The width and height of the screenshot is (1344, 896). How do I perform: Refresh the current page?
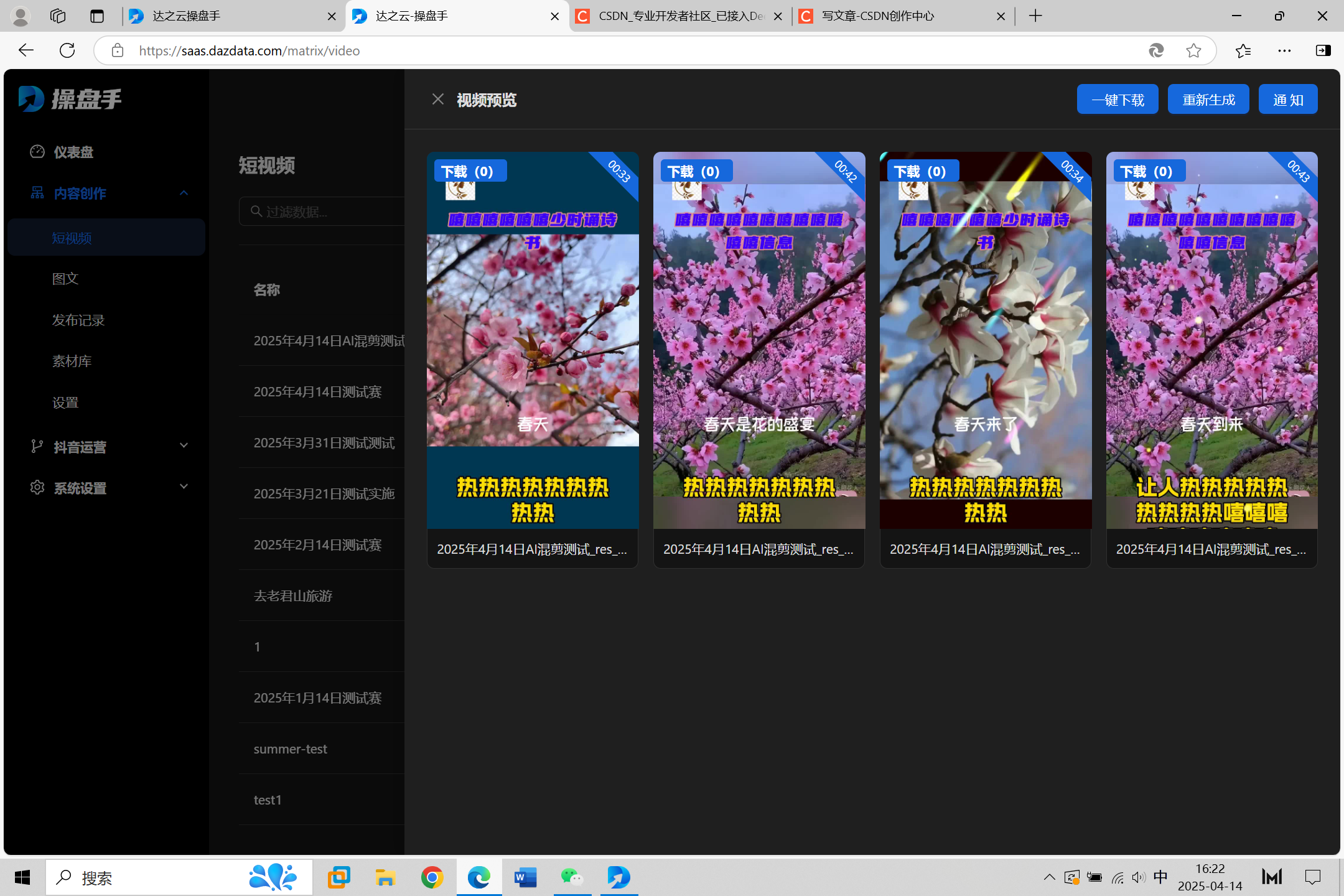click(x=67, y=50)
